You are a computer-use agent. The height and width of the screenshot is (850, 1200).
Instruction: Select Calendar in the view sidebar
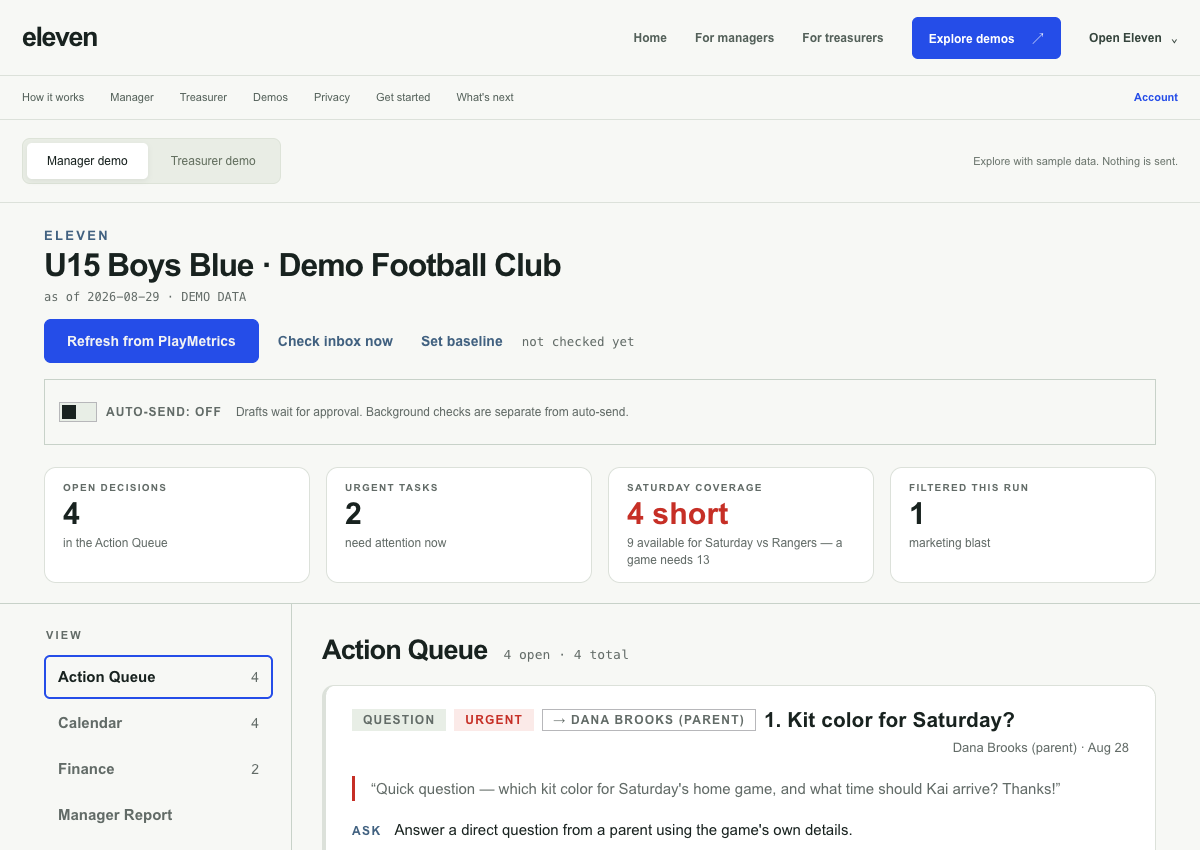coord(158,723)
